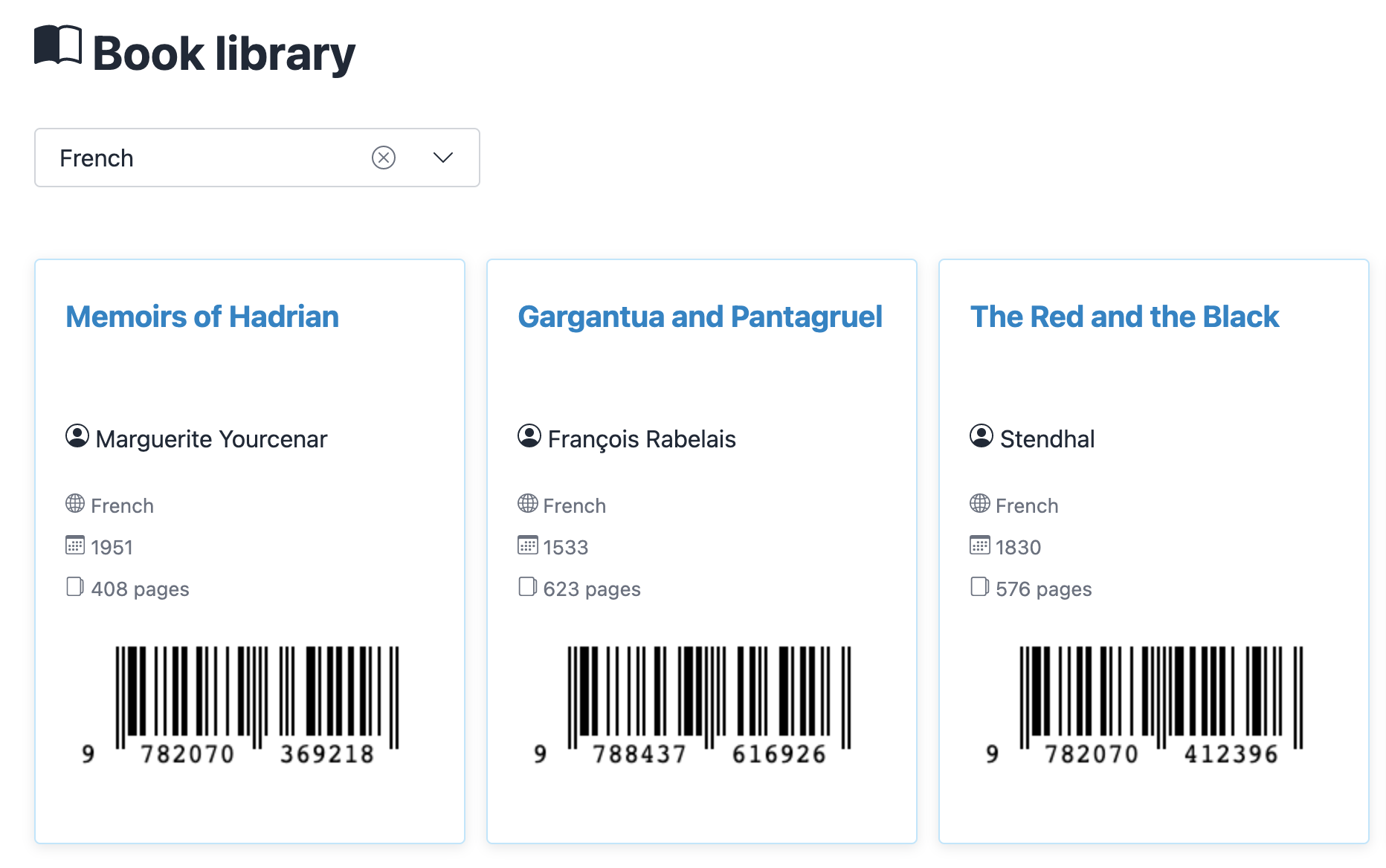Click author icon beside Stendhal
This screenshot has height=868, width=1386.
(x=982, y=436)
